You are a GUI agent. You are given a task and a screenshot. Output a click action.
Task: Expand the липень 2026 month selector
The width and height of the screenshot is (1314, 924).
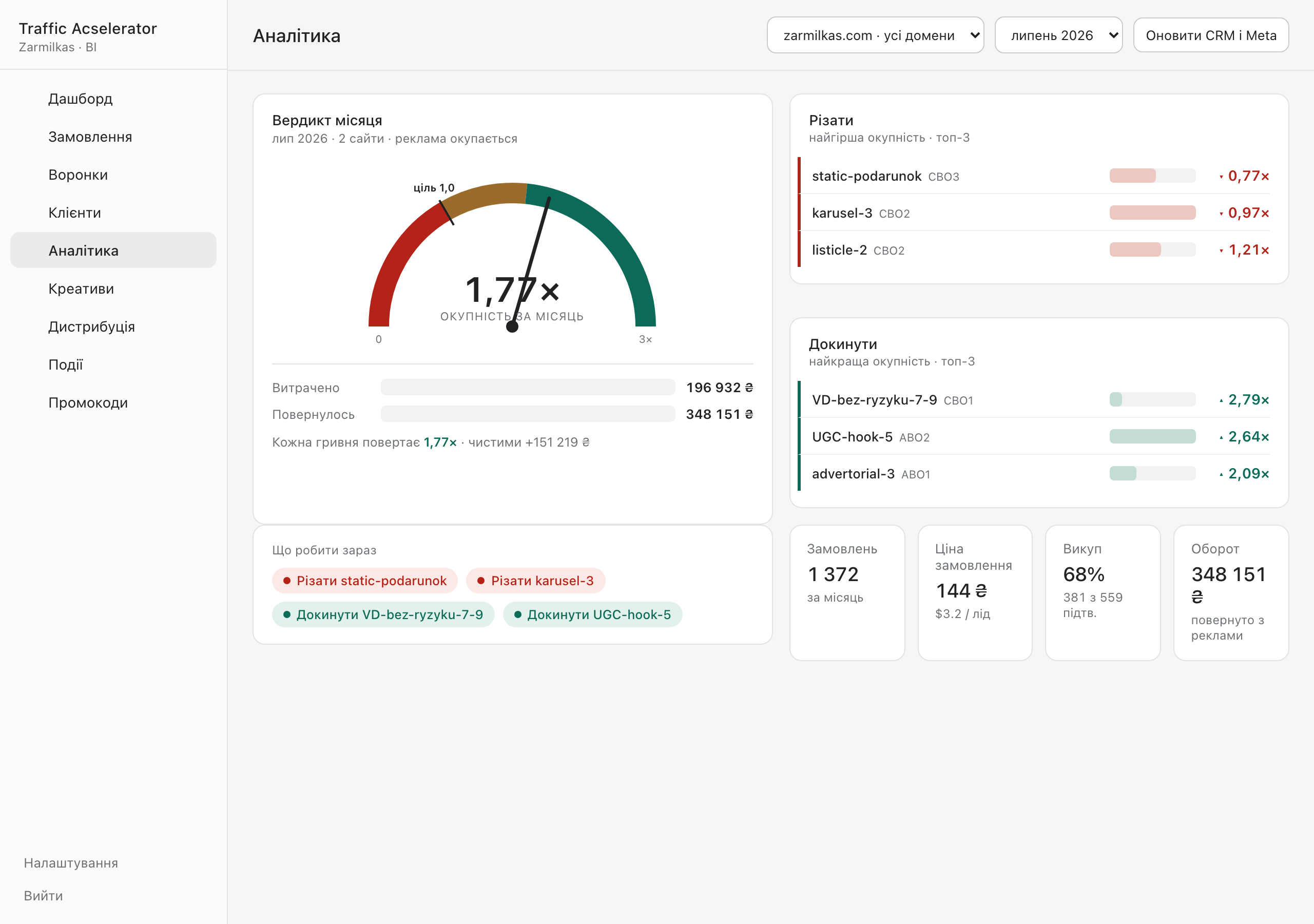coord(1058,35)
